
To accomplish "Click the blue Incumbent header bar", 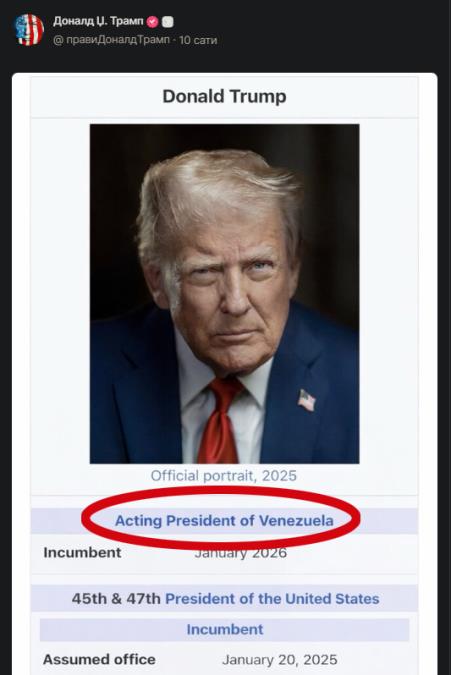I will click(x=225, y=629).
